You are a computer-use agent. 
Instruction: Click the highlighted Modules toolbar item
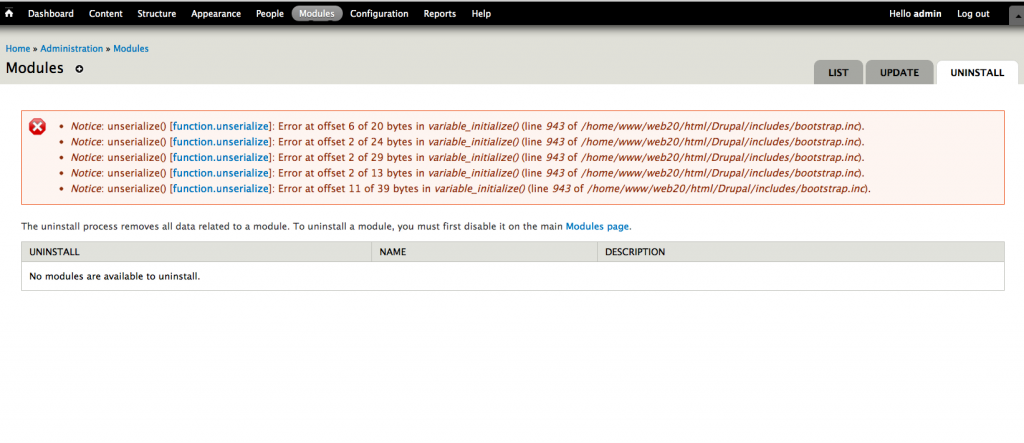click(x=317, y=14)
